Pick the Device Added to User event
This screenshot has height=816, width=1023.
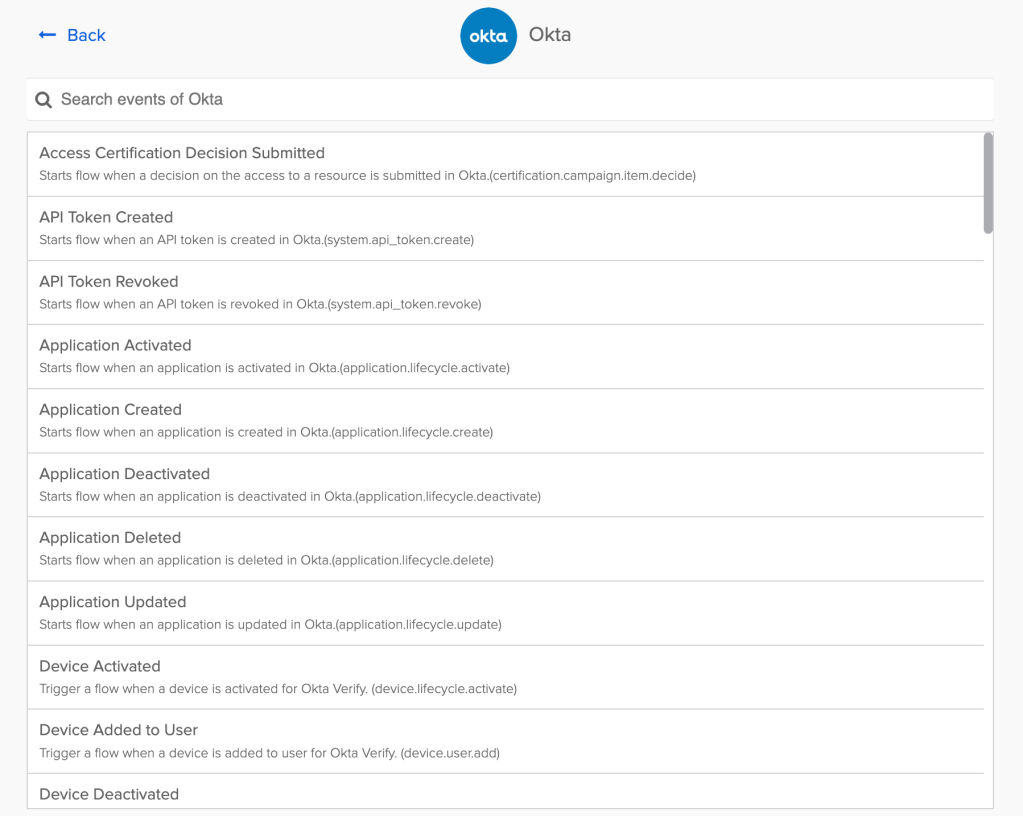(x=118, y=729)
